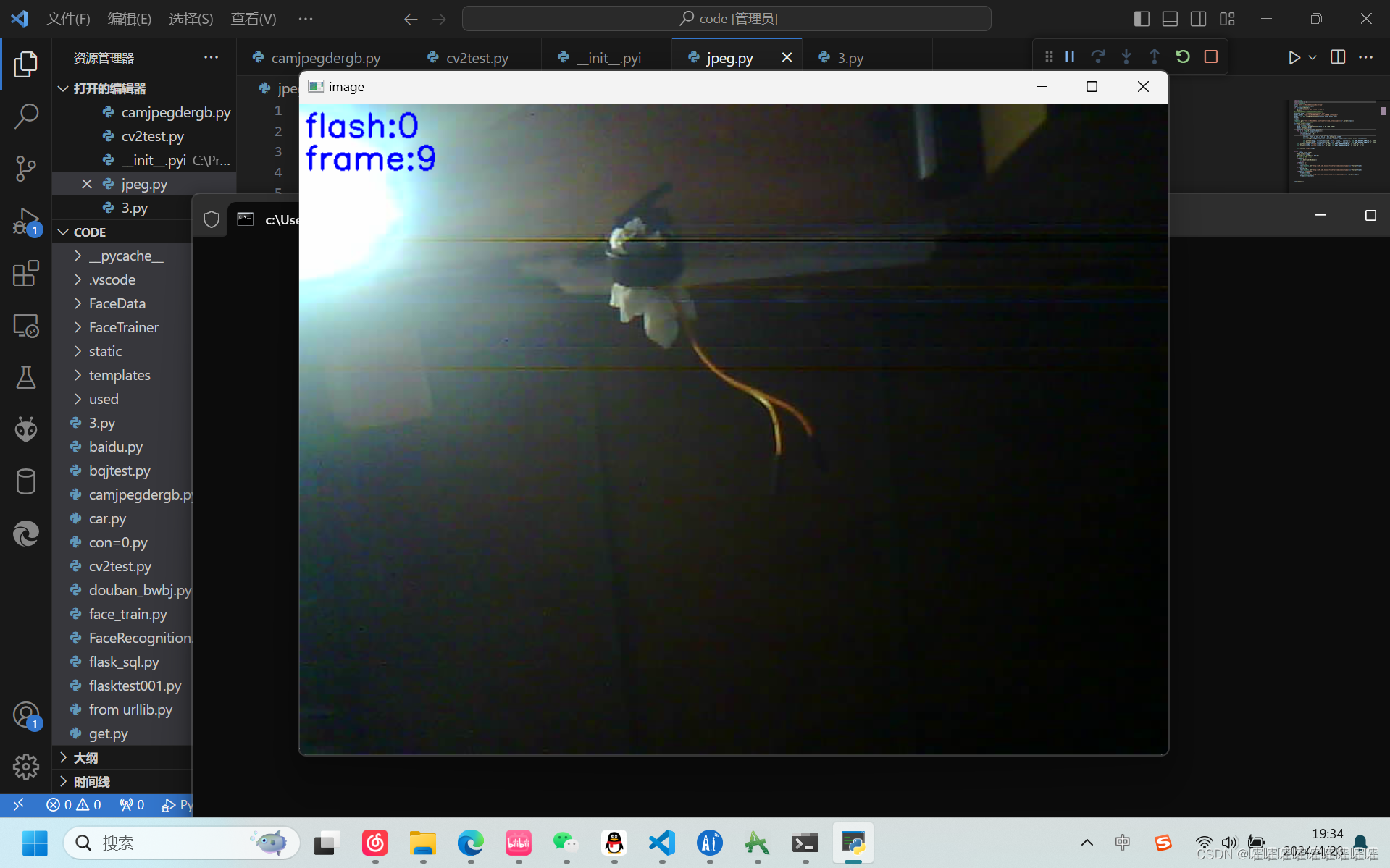1390x868 pixels.
Task: Open the Search view
Action: pos(26,116)
